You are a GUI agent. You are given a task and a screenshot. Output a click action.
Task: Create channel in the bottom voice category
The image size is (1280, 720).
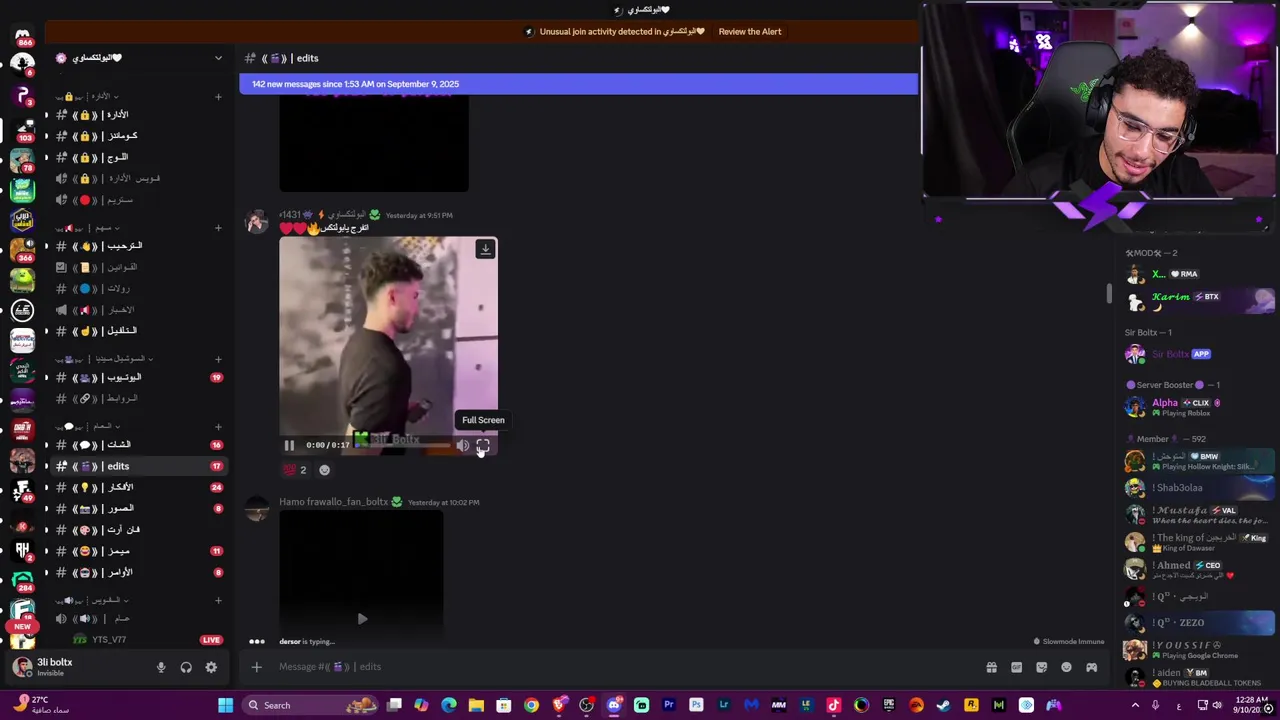coord(218,600)
